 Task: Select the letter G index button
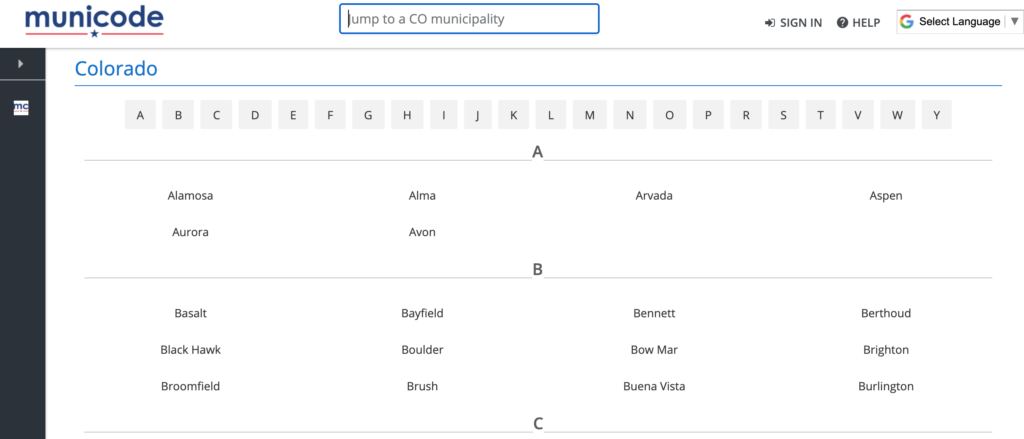point(368,115)
